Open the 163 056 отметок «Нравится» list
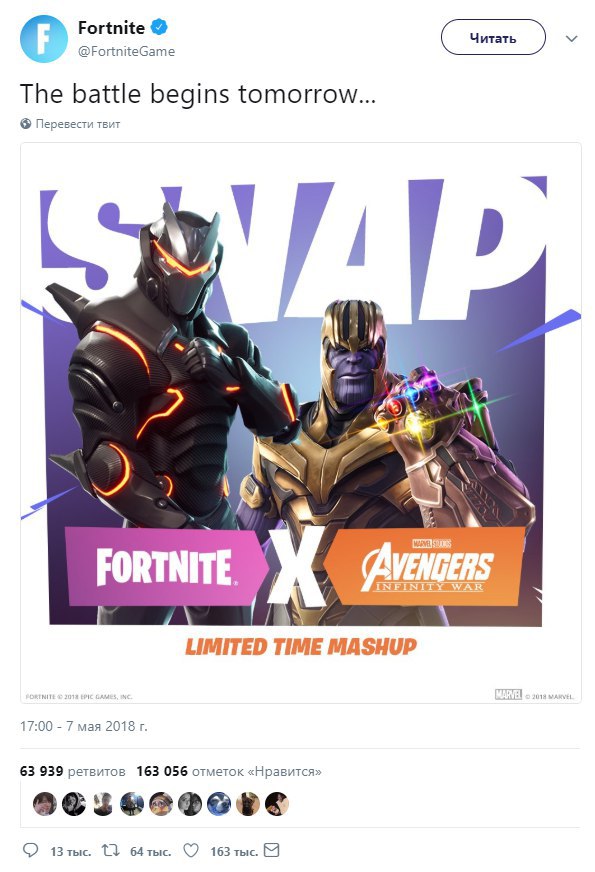The height and width of the screenshot is (872, 595). tap(229, 771)
